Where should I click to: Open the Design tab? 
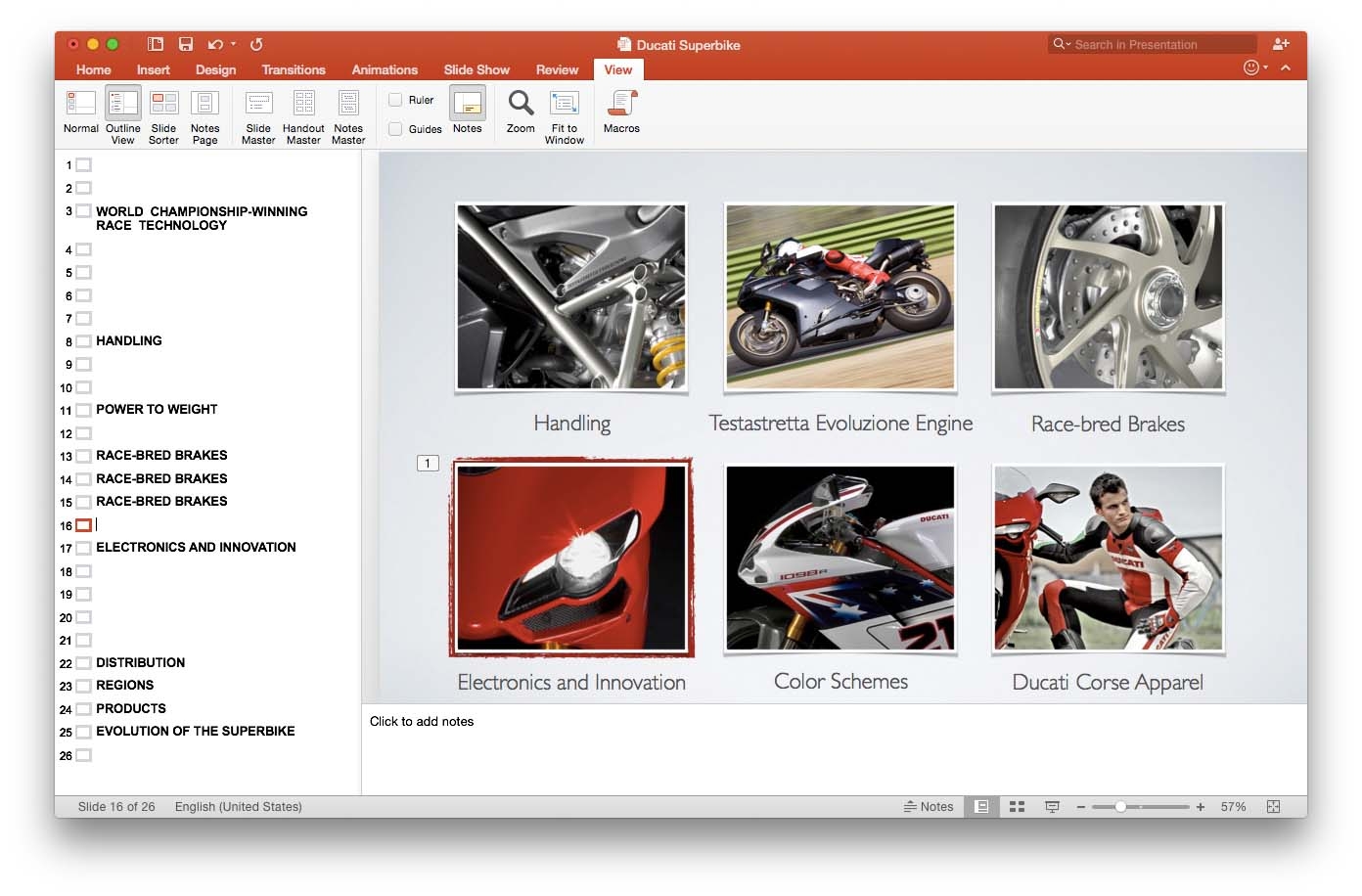tap(215, 69)
